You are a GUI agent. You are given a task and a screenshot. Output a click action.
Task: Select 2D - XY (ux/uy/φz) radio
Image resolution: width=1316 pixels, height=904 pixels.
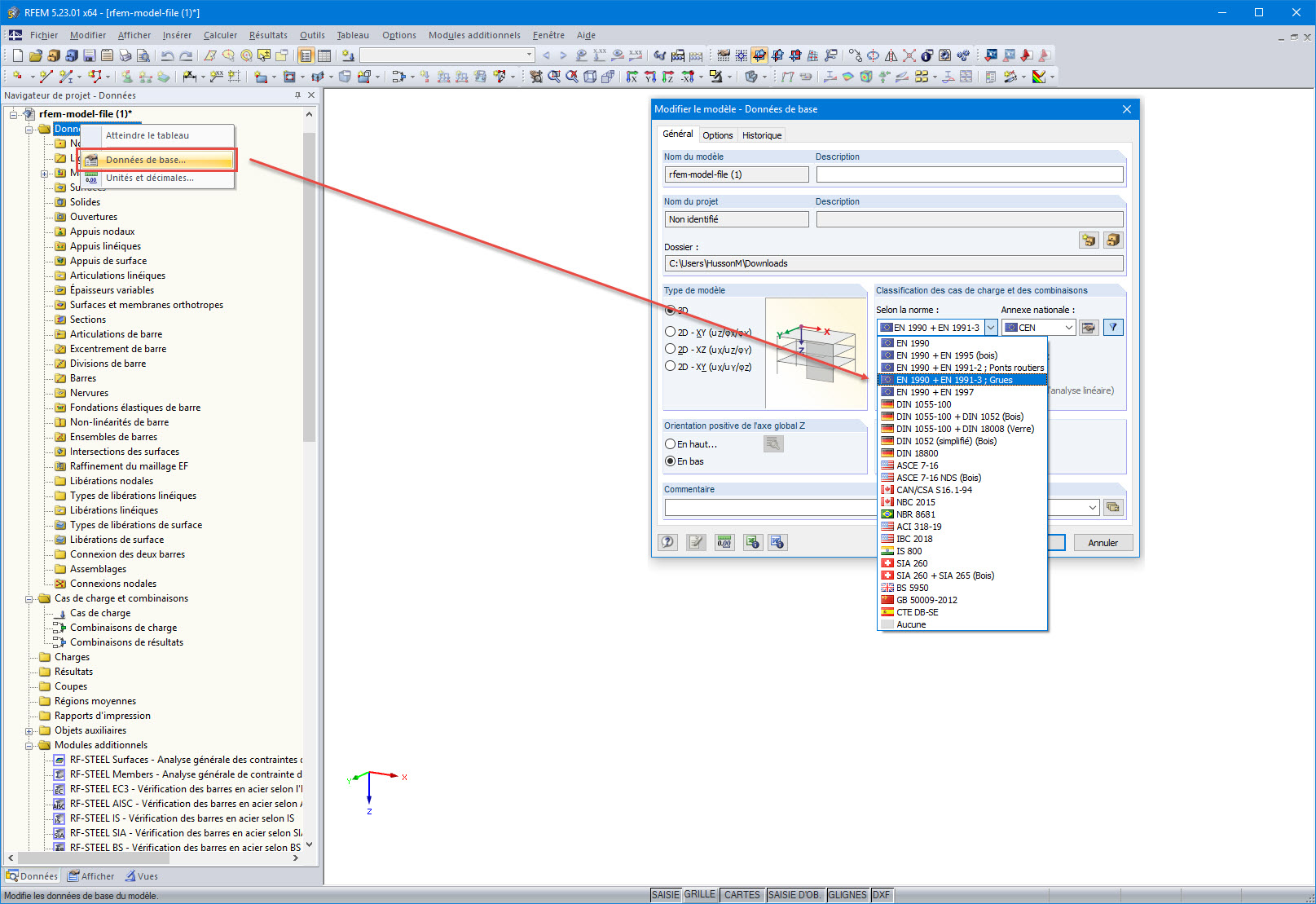tap(670, 366)
